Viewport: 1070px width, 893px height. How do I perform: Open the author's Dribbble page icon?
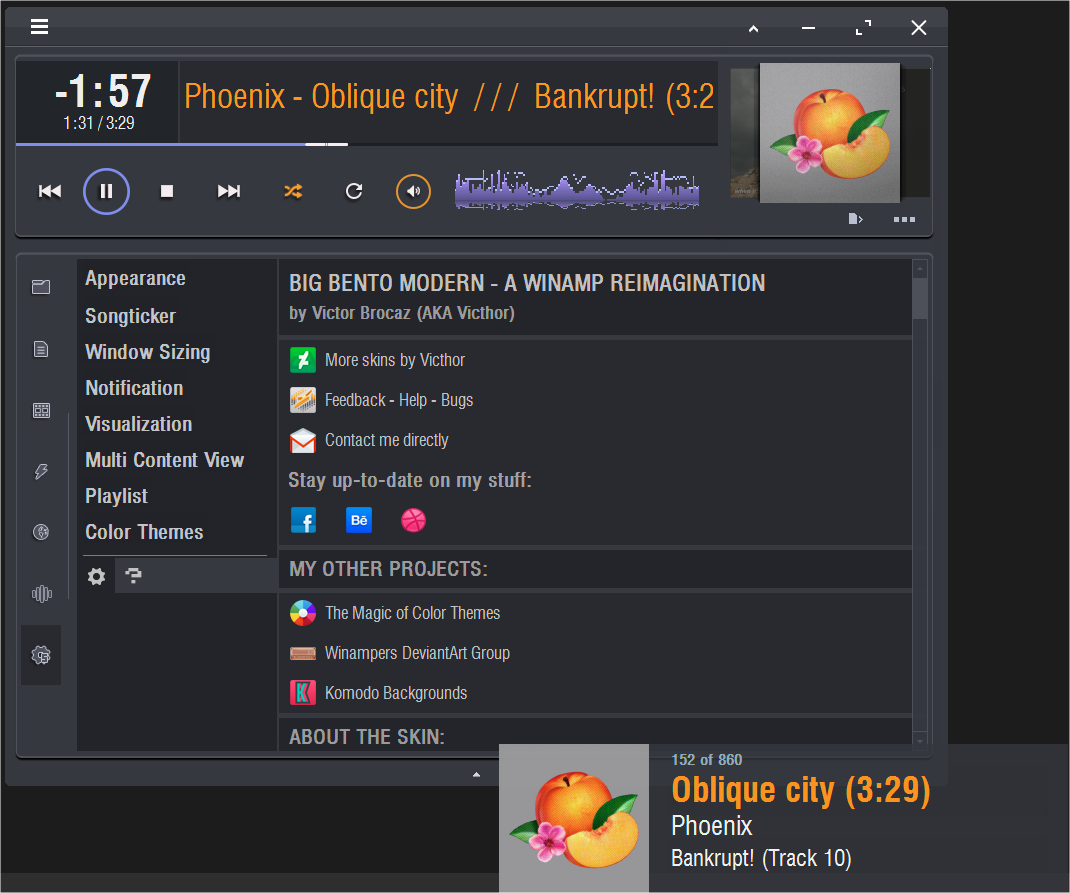(x=414, y=521)
